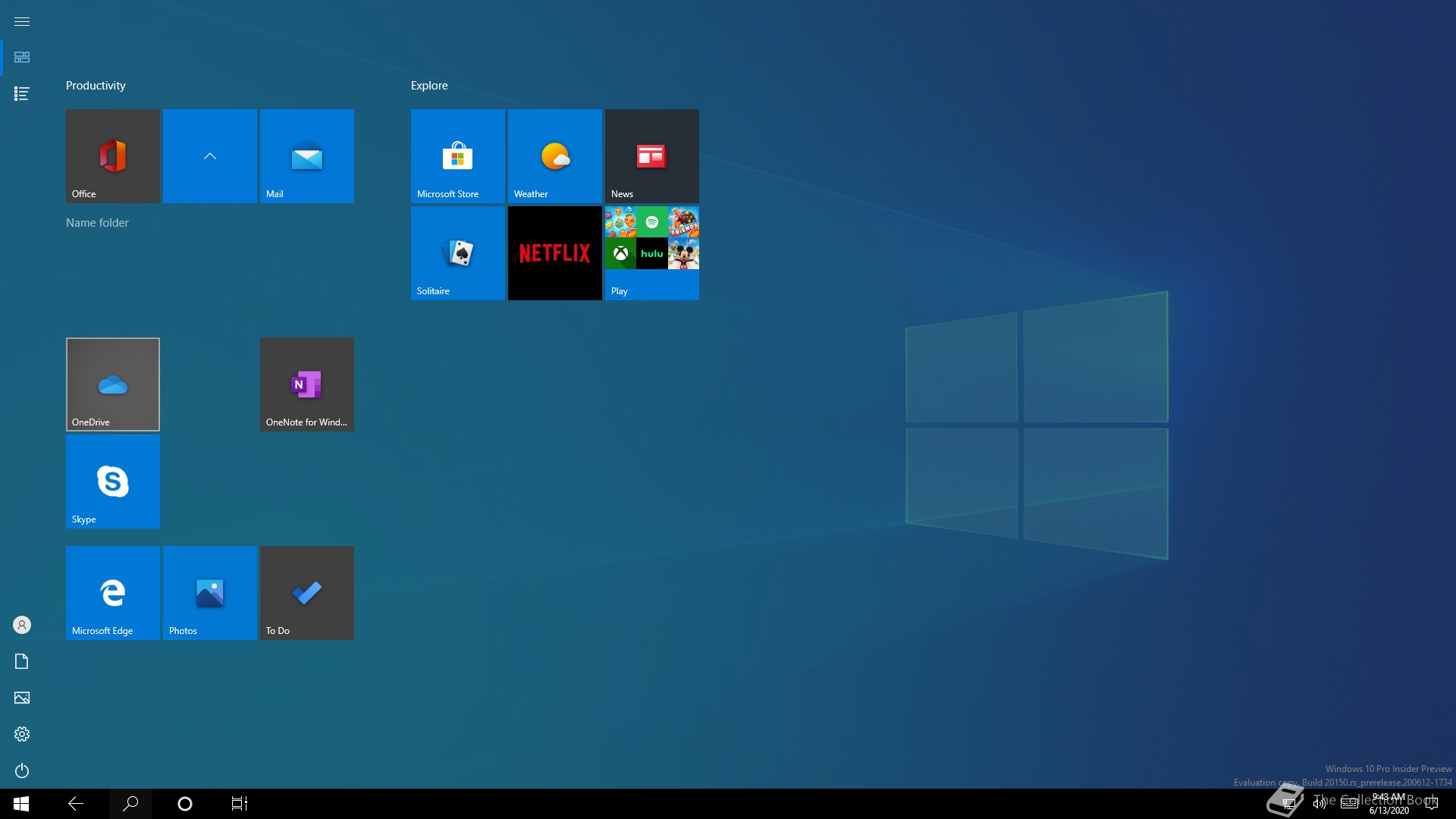
Task: Open the Photos tile
Action: [x=210, y=593]
